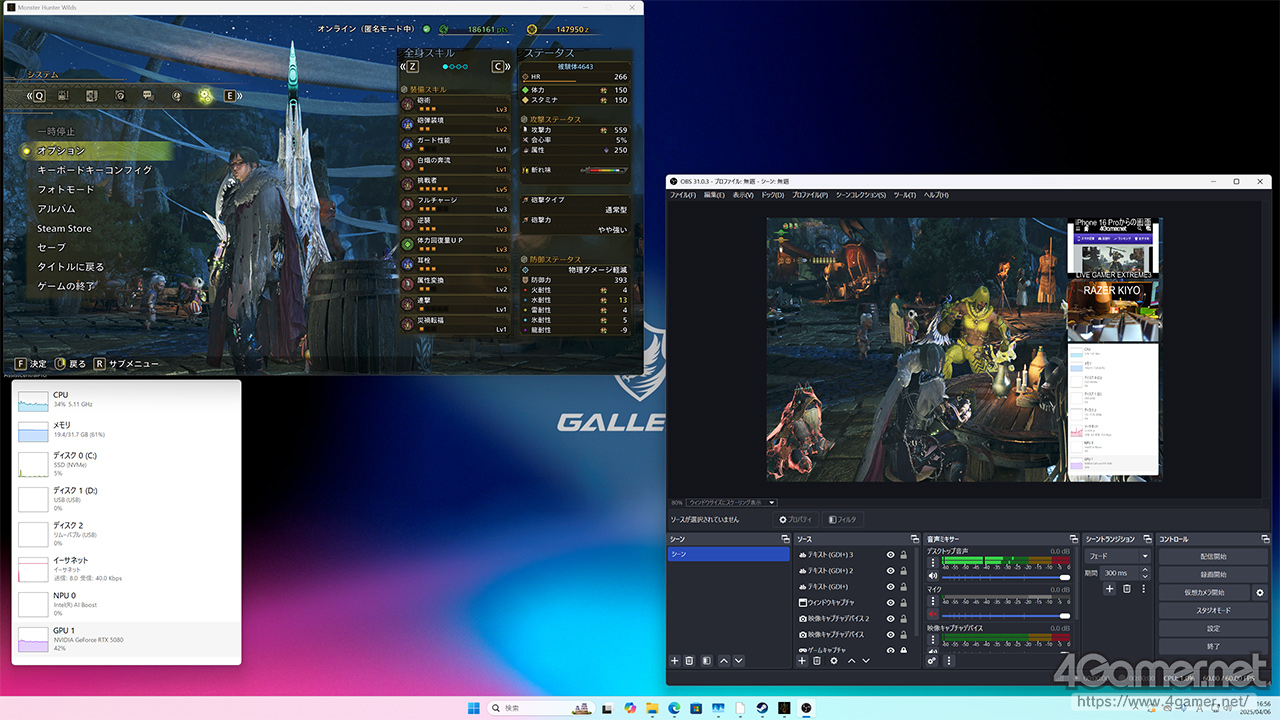The image size is (1280, 720).
Task: Open the preview scaling dropdown
Action: click(731, 502)
